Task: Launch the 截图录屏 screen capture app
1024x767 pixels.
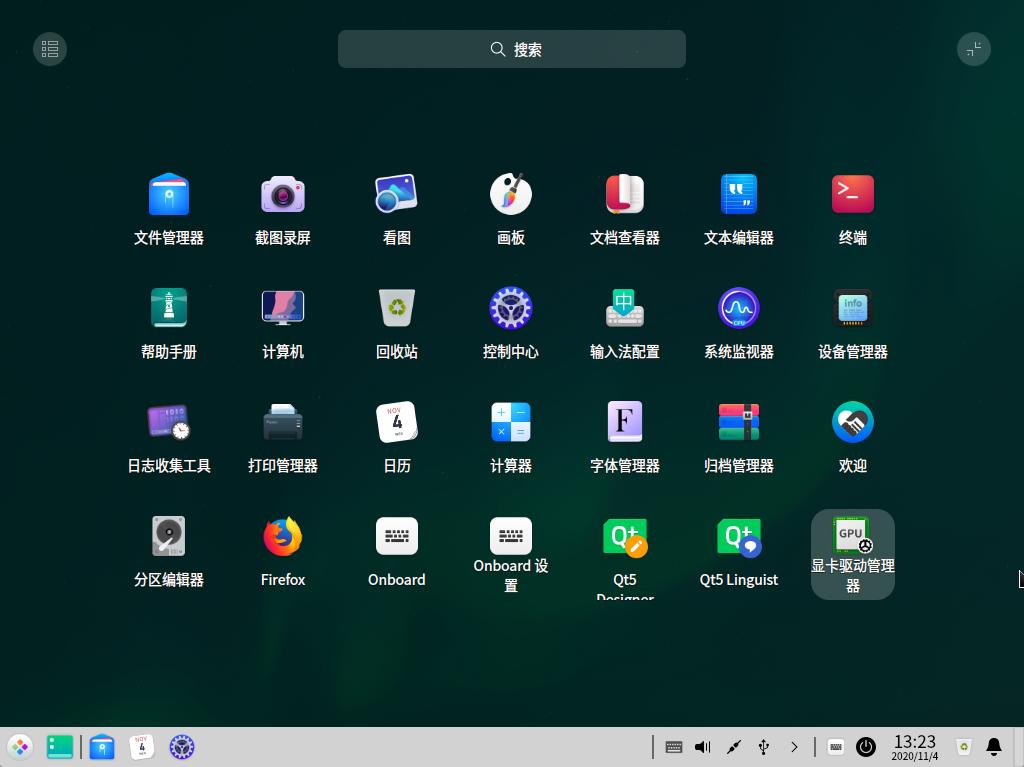Action: click(x=283, y=195)
